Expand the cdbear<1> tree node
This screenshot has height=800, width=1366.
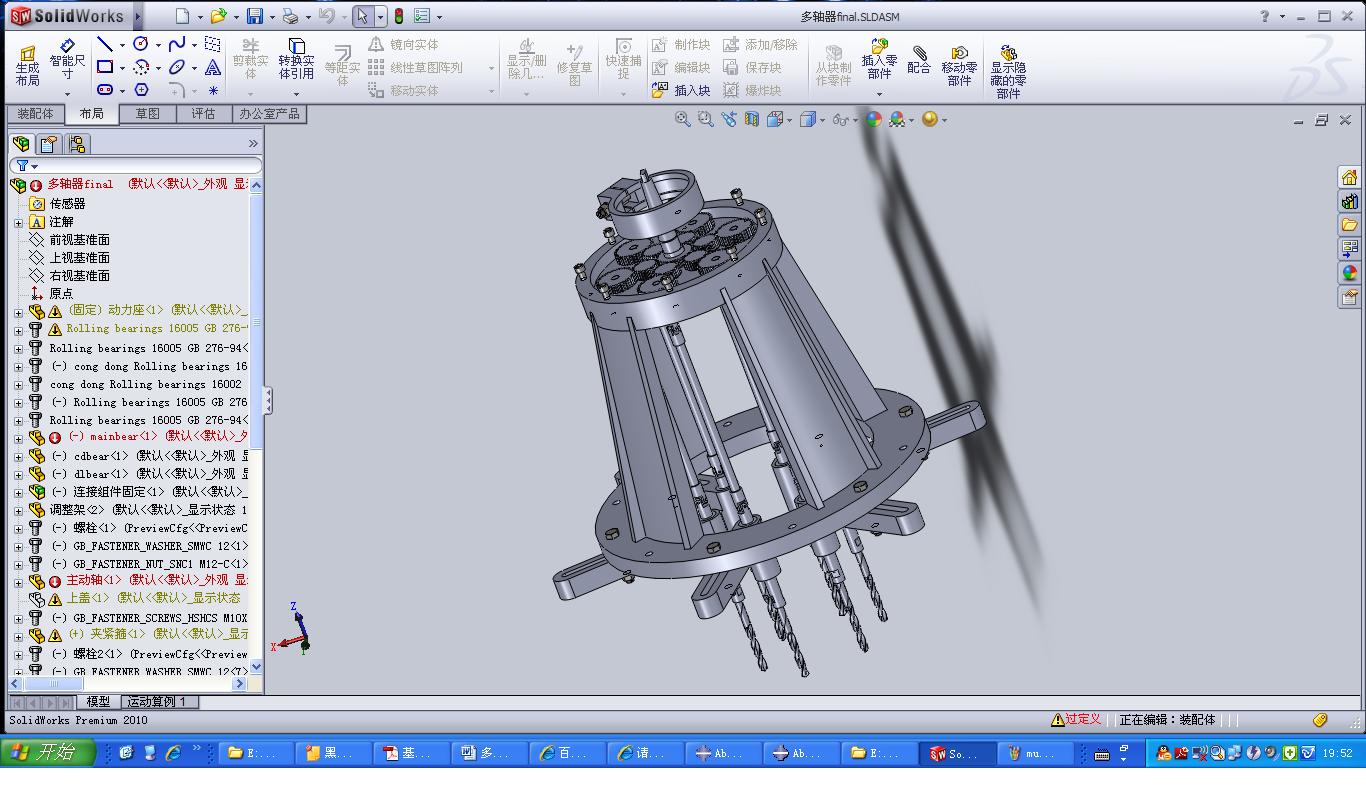(18, 456)
